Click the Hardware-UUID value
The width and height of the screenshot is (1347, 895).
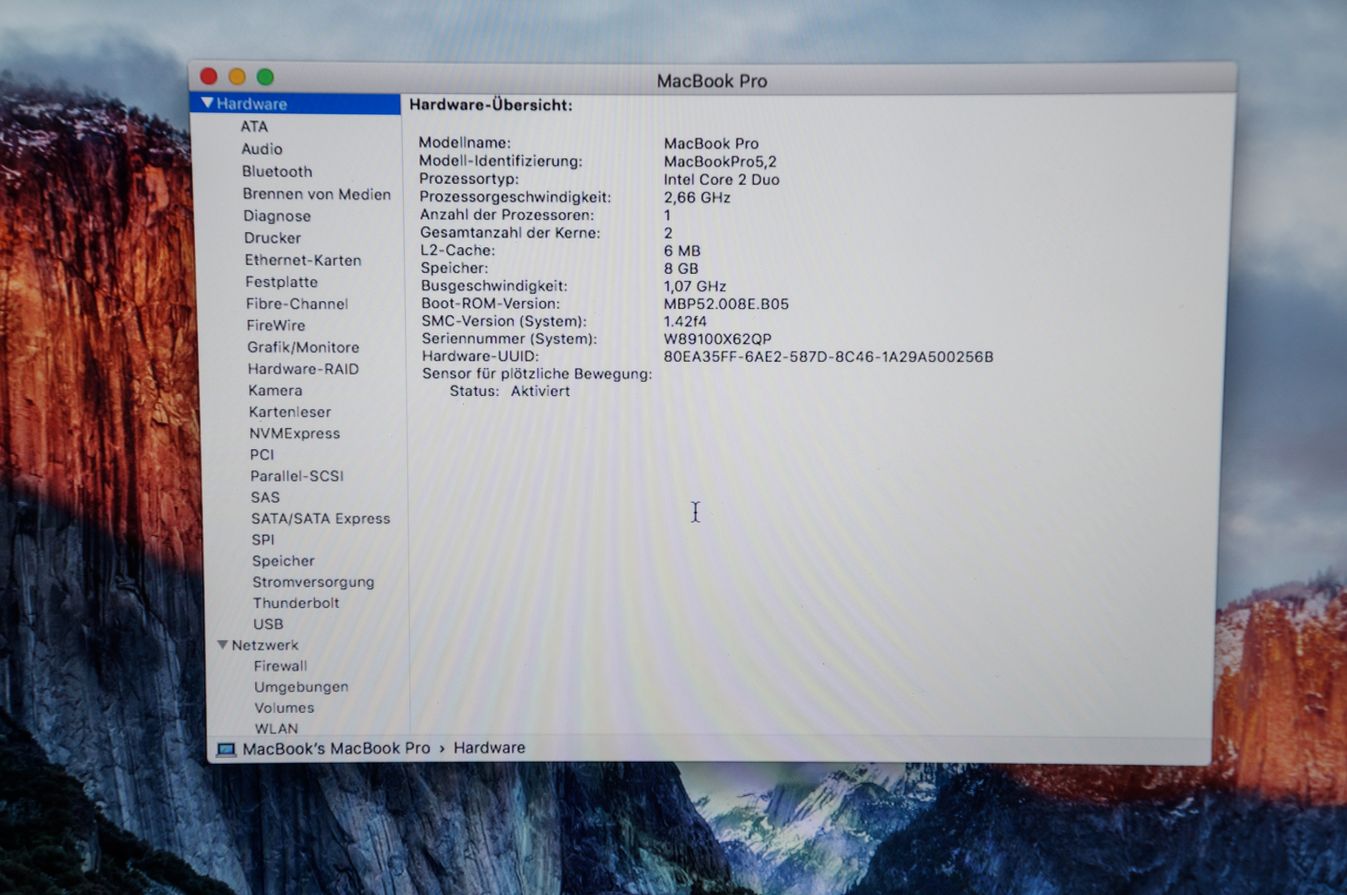click(x=829, y=357)
